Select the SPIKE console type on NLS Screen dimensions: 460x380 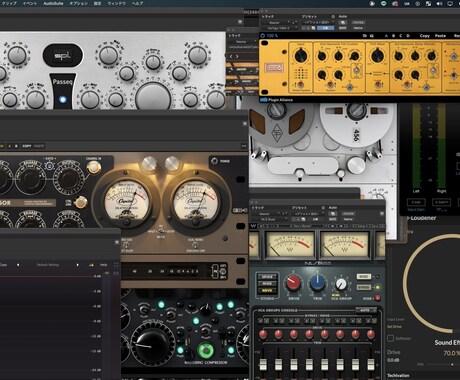267,277
